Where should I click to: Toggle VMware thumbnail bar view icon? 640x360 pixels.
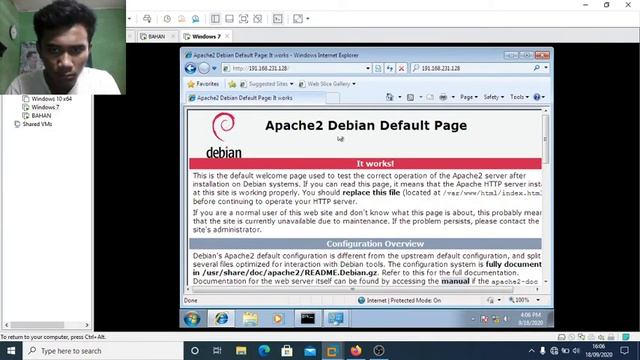(229, 19)
